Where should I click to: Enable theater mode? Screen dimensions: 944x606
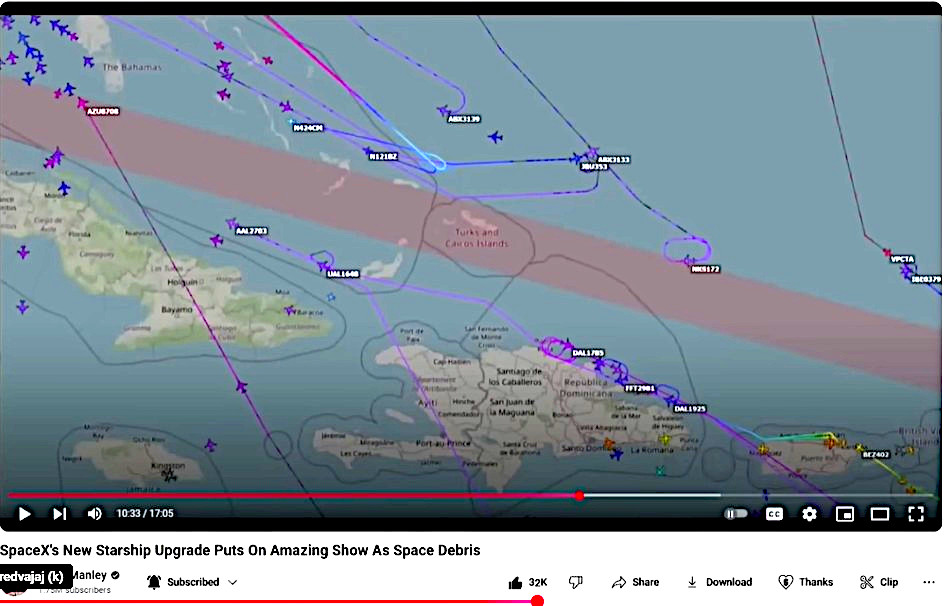coord(880,514)
